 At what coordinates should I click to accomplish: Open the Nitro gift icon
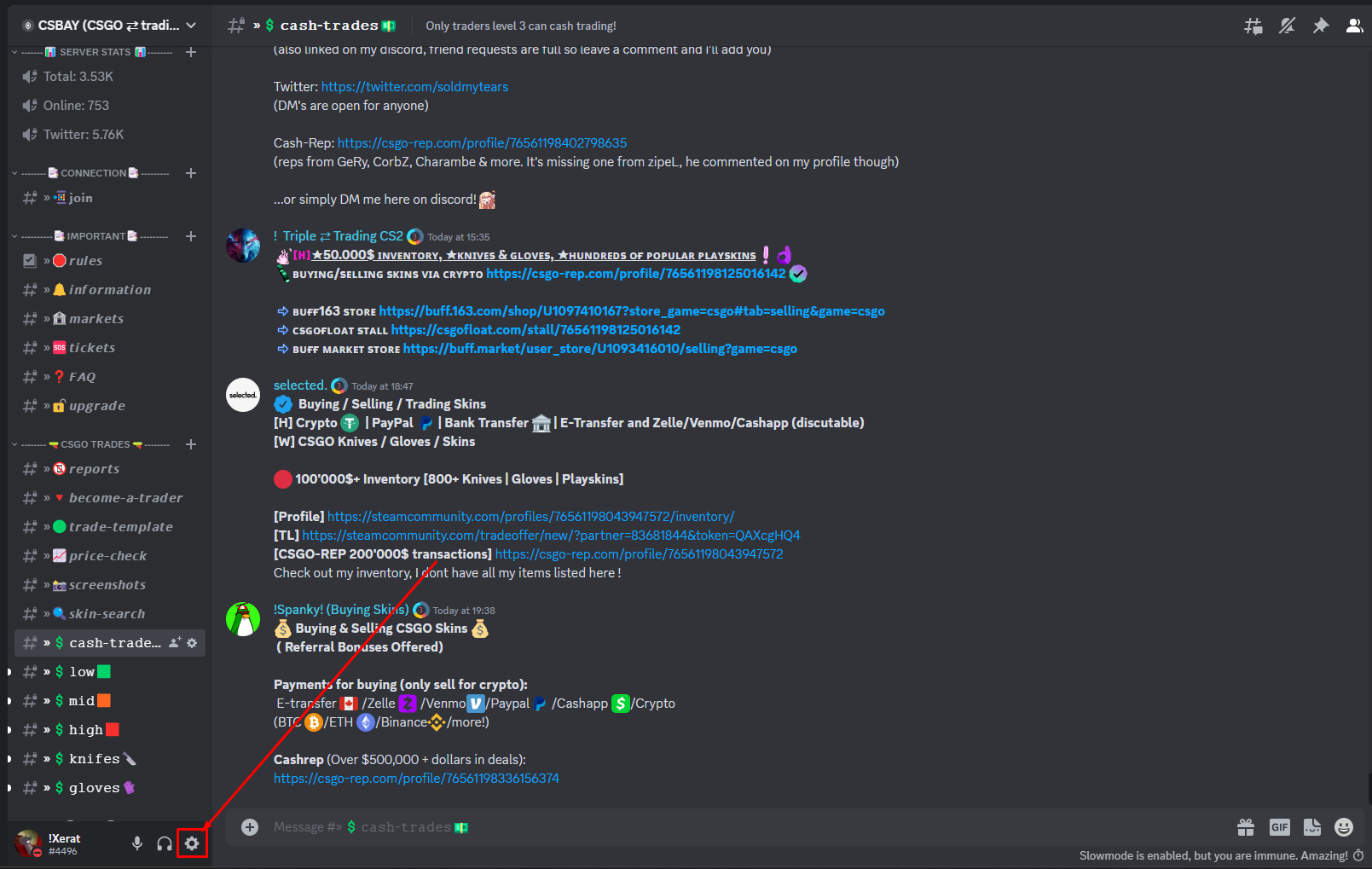tap(1246, 827)
